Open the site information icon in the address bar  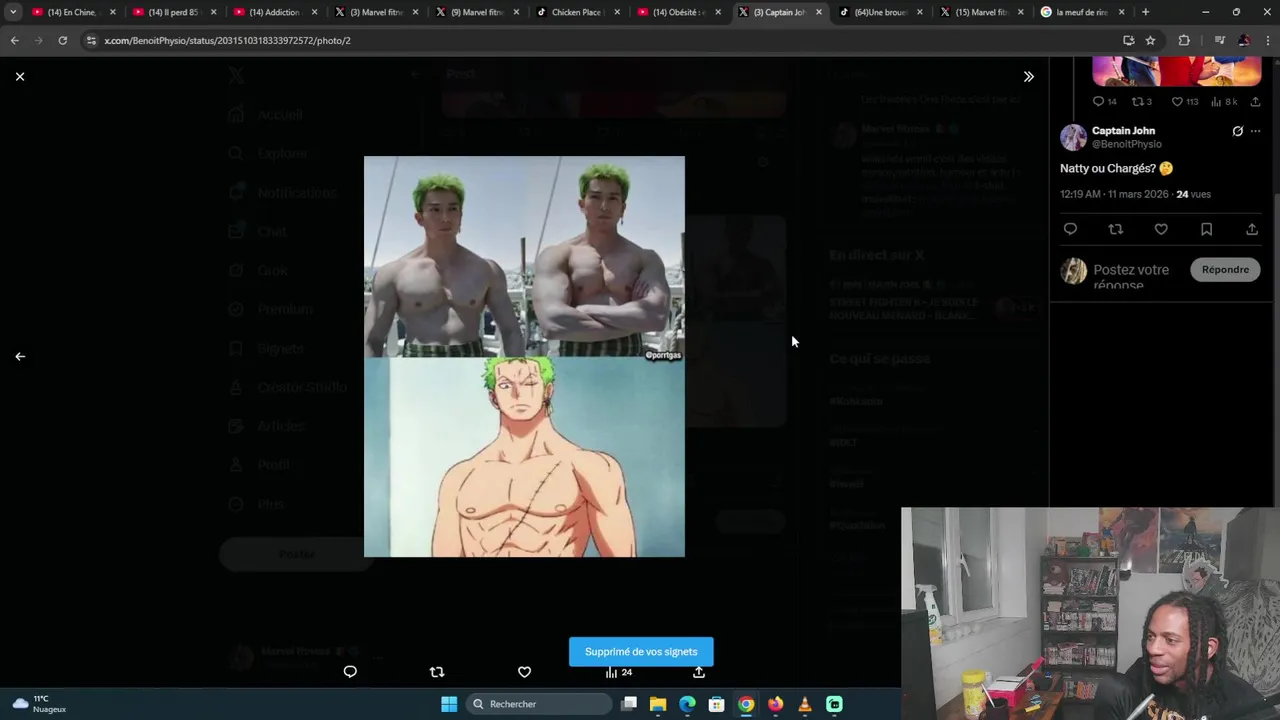[91, 40]
